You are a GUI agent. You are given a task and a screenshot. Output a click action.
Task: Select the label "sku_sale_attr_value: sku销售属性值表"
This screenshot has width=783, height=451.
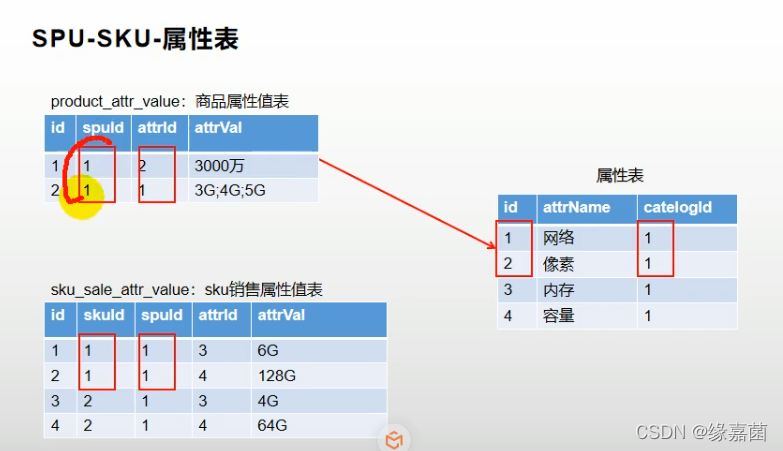(187, 290)
